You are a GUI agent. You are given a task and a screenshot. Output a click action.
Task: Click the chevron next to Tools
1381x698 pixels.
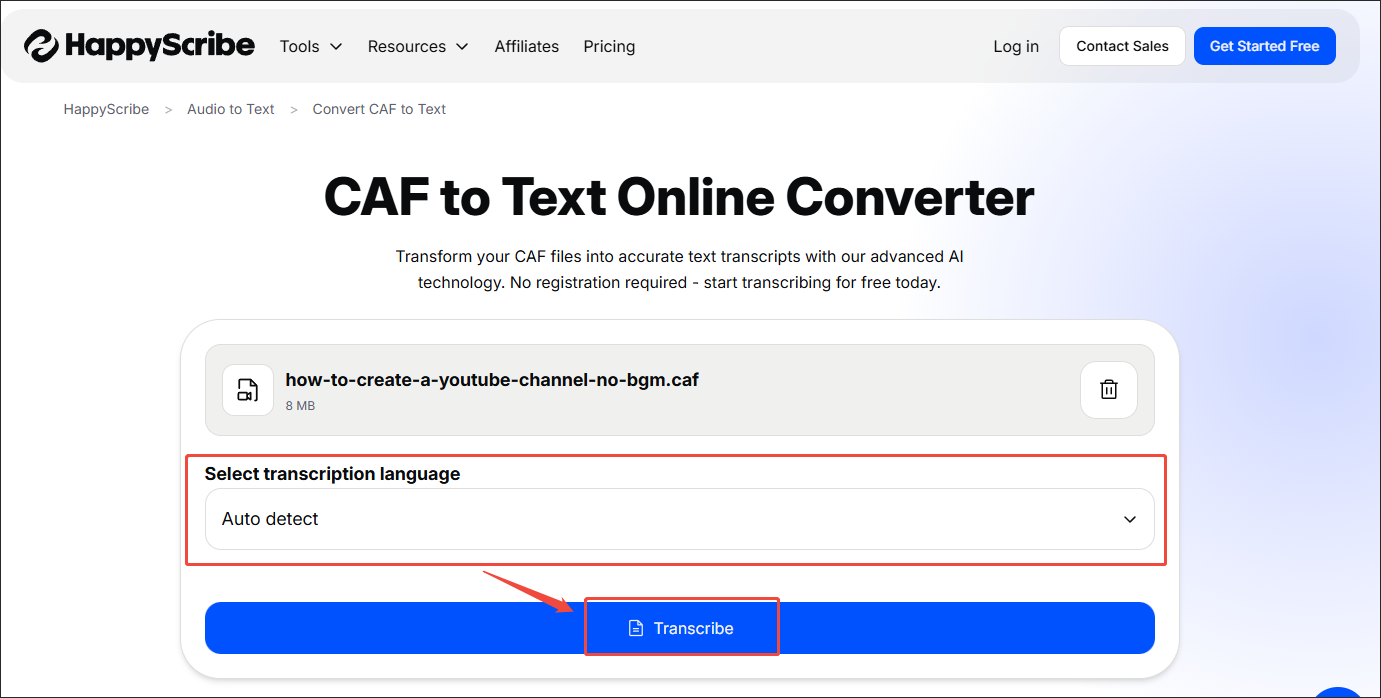337,46
